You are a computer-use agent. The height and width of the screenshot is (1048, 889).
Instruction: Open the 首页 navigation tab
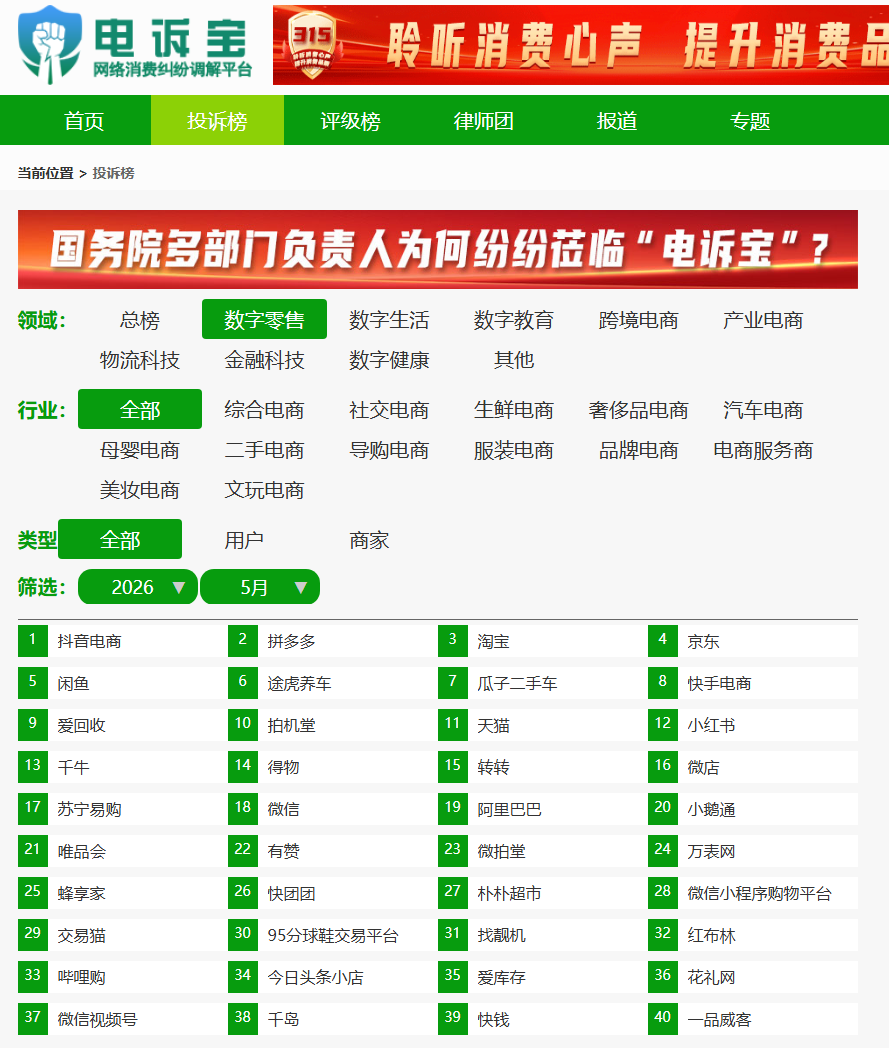[84, 121]
